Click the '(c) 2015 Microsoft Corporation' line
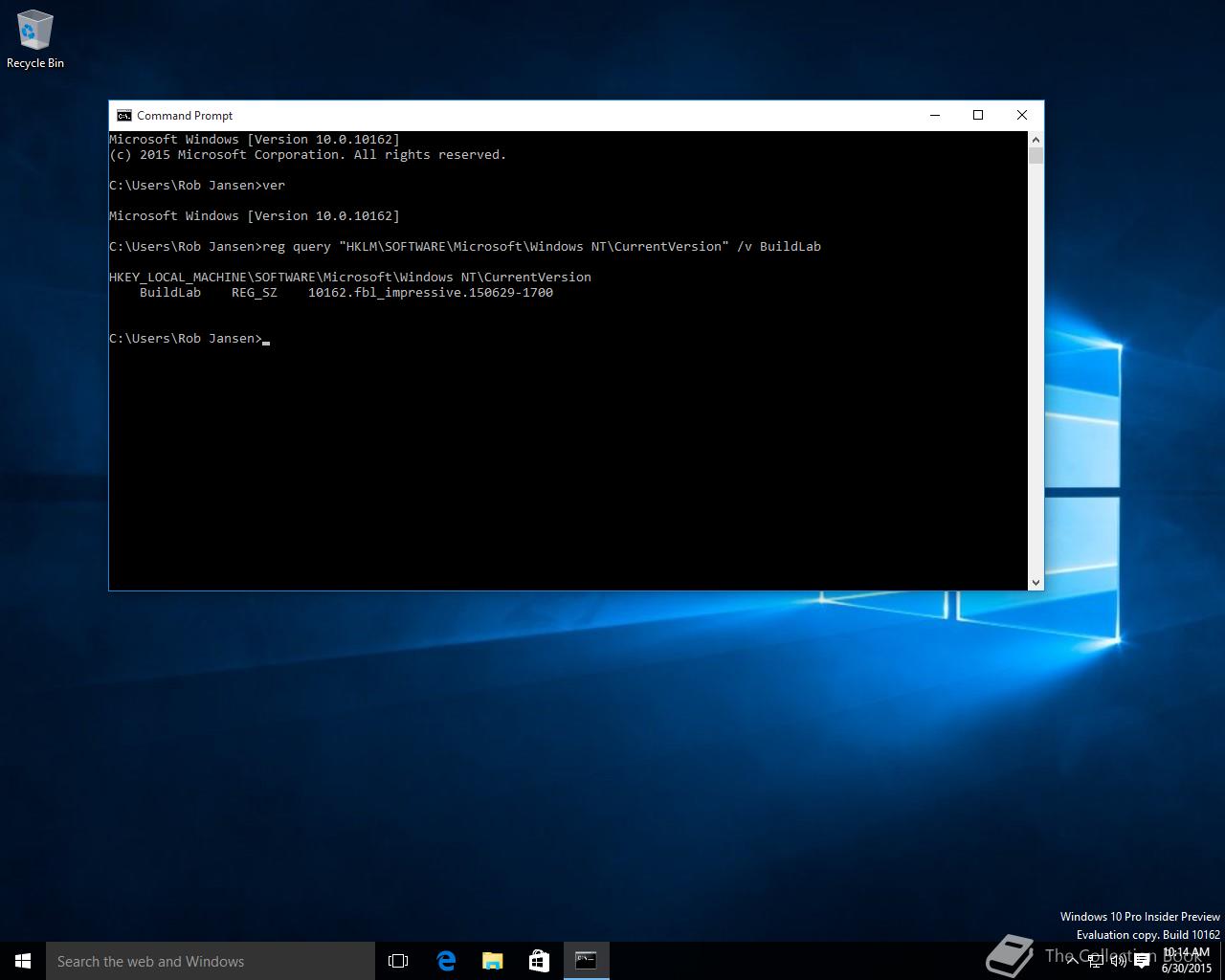The image size is (1225, 980). tap(307, 154)
